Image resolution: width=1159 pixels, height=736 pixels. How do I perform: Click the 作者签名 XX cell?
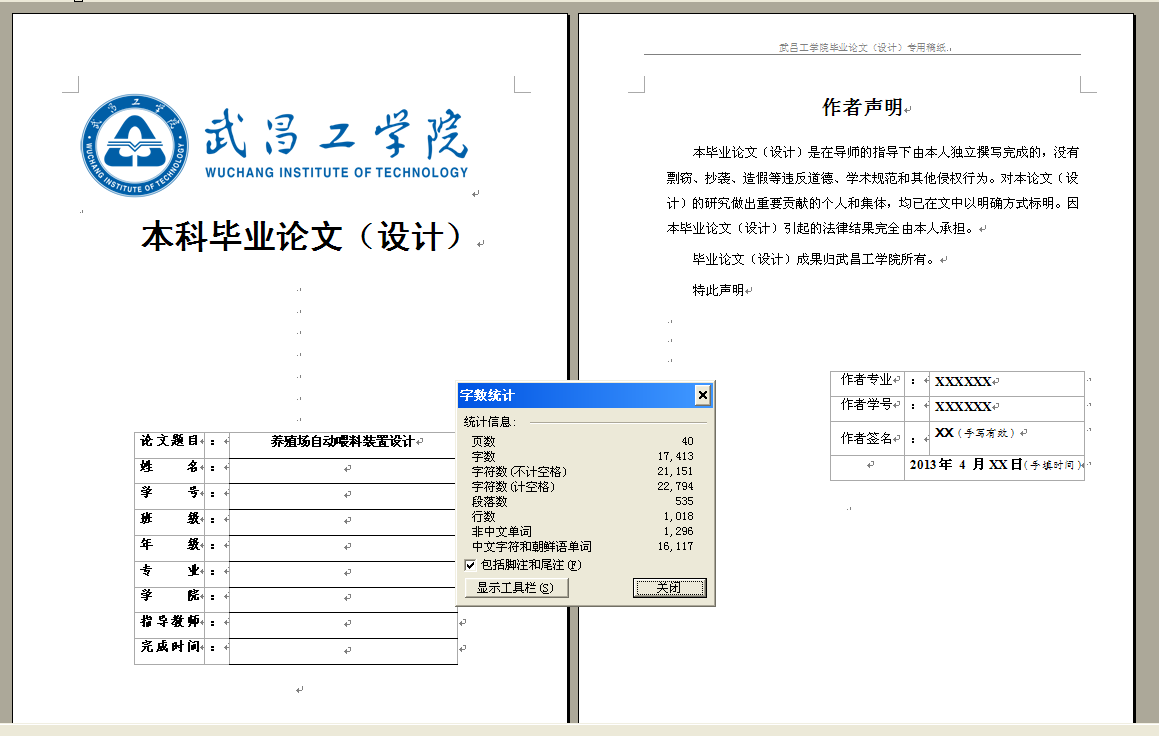tap(1007, 437)
